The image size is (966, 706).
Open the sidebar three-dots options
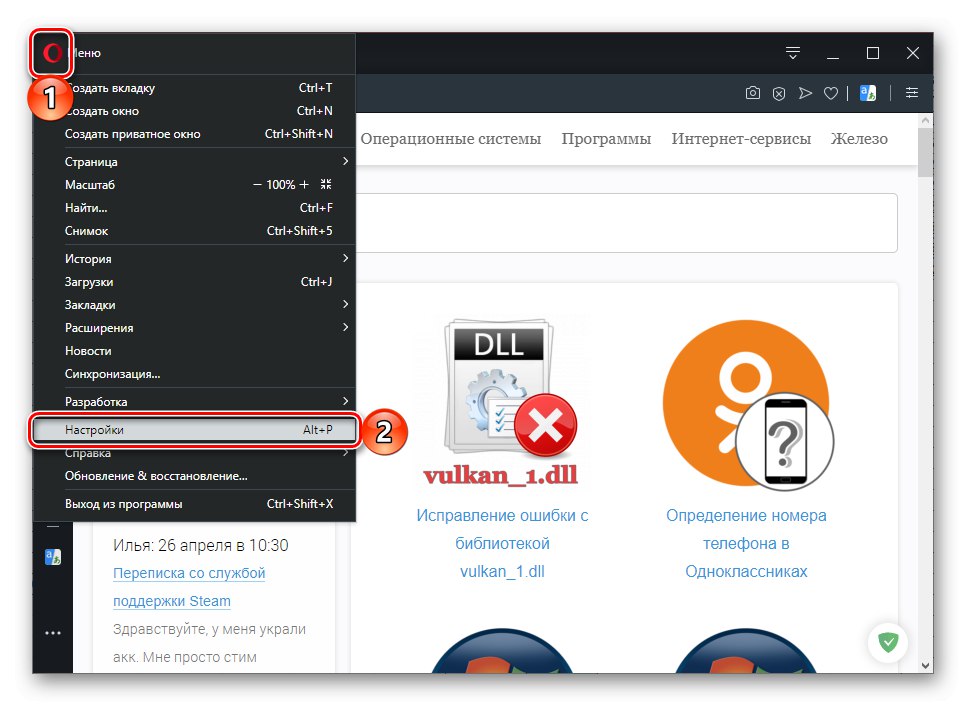pos(53,633)
